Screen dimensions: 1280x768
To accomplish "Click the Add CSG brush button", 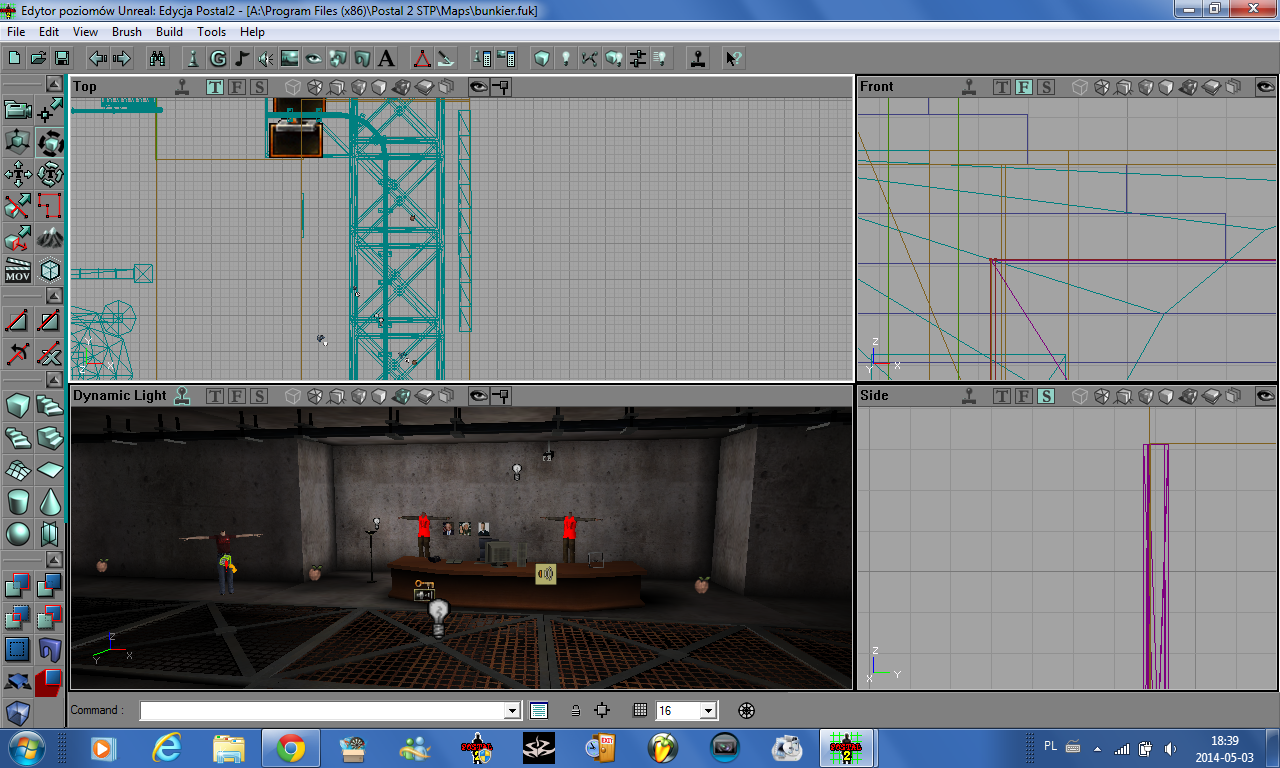I will tap(18, 586).
